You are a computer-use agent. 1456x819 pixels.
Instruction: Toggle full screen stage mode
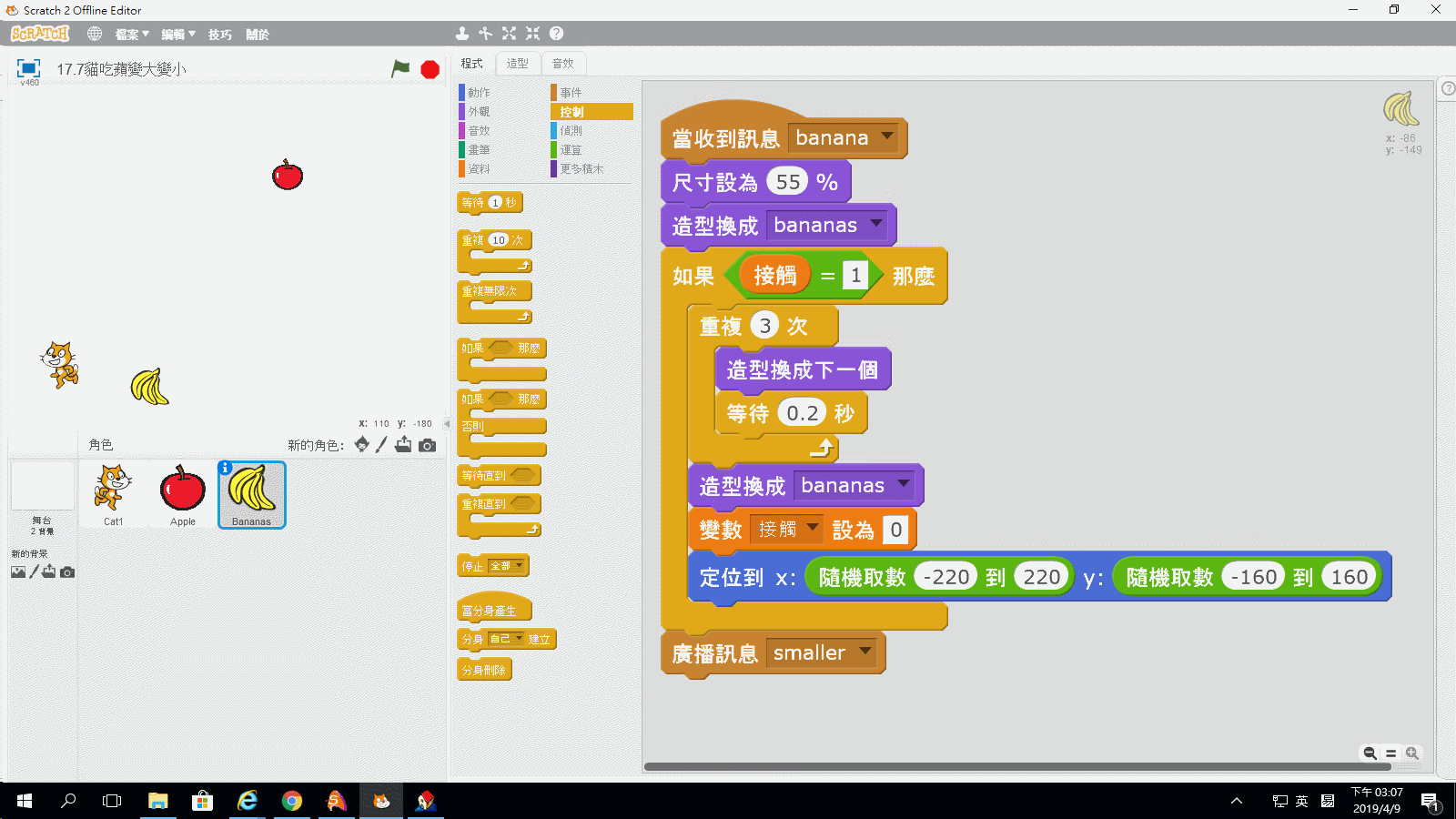point(29,68)
